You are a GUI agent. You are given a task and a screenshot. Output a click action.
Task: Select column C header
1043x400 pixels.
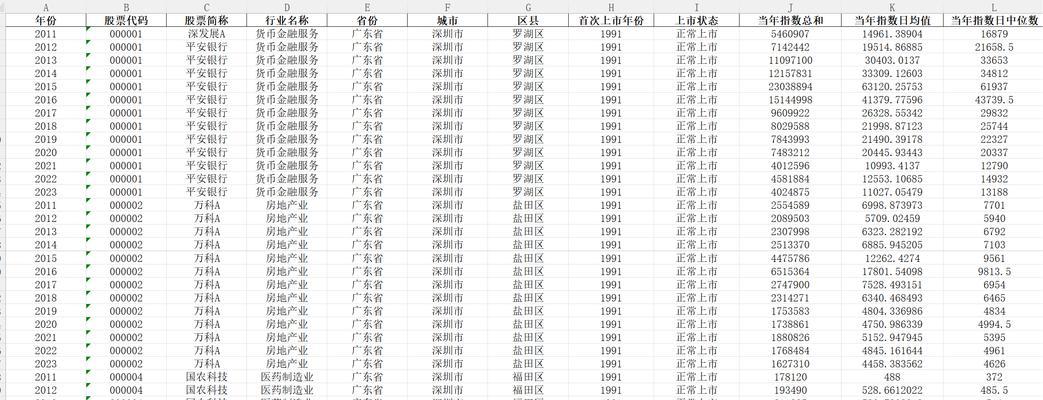click(206, 7)
